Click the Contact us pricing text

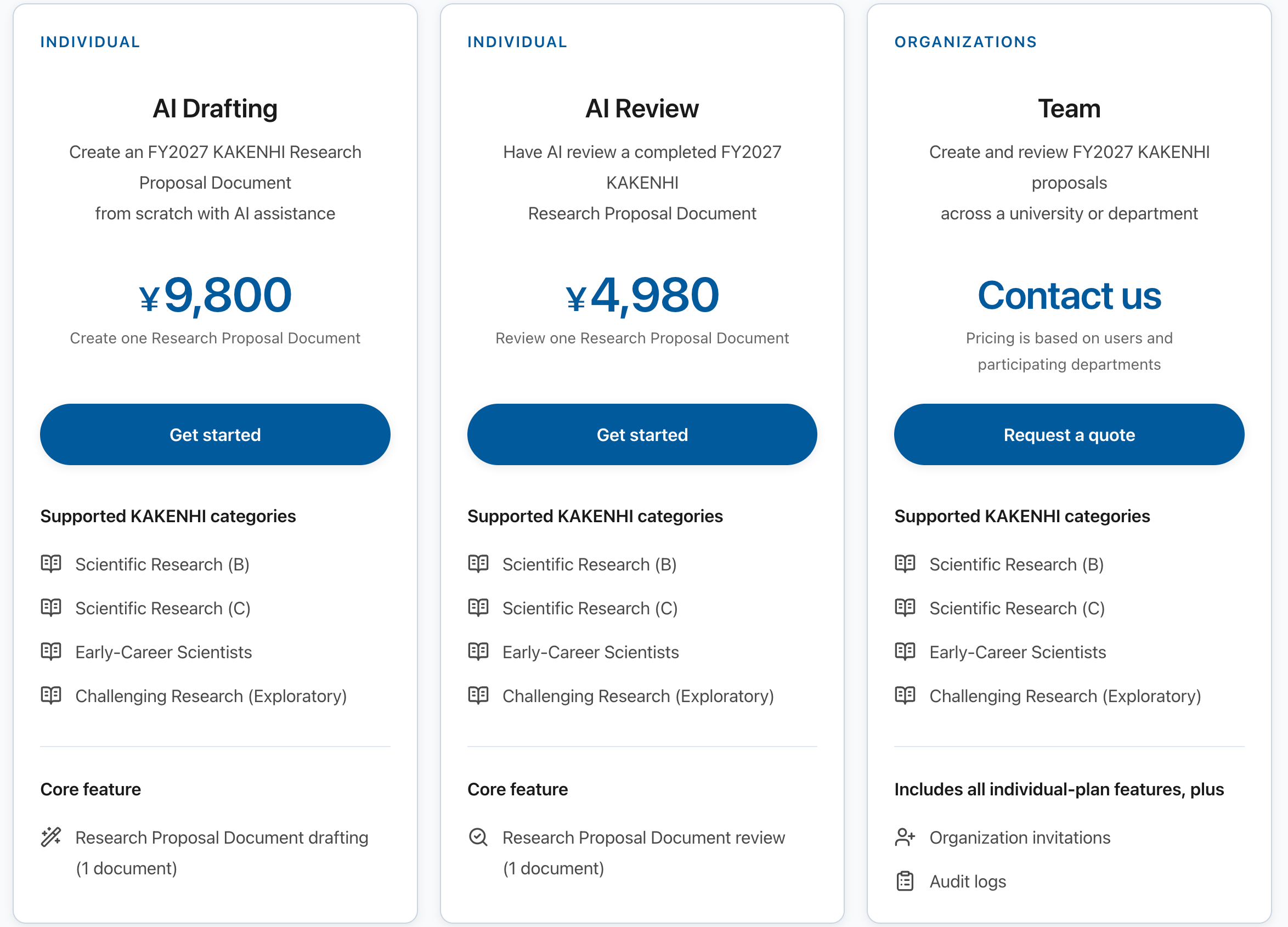(x=1069, y=295)
